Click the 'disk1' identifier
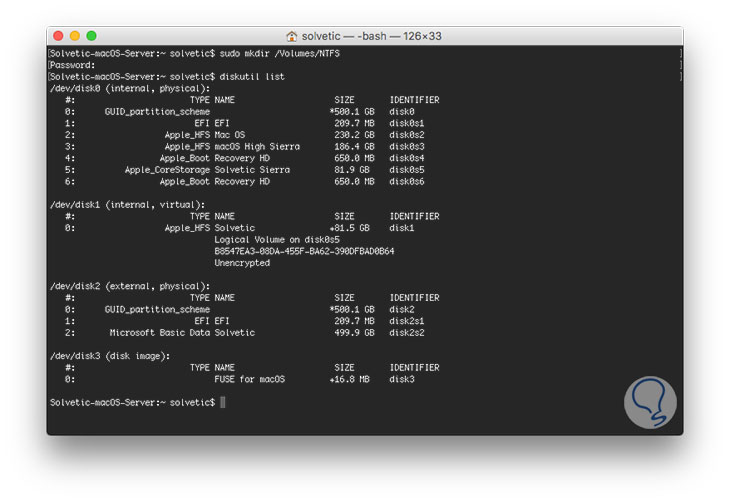730x502 pixels. [x=402, y=228]
